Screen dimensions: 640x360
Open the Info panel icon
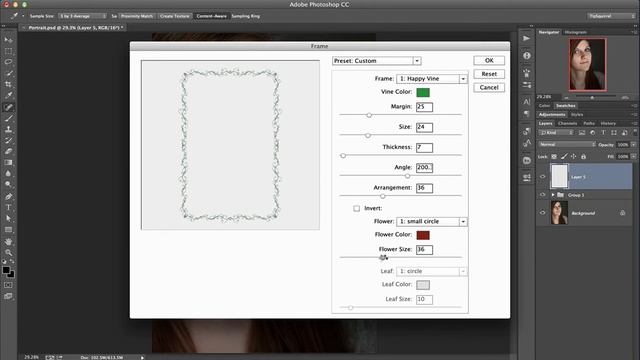coord(527,56)
